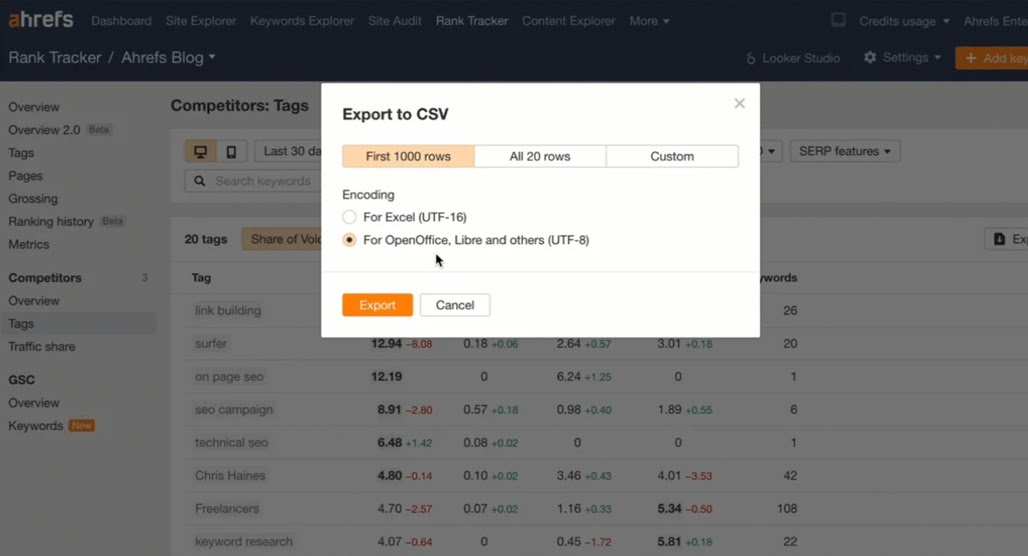Click the Add keywords button

click(991, 58)
